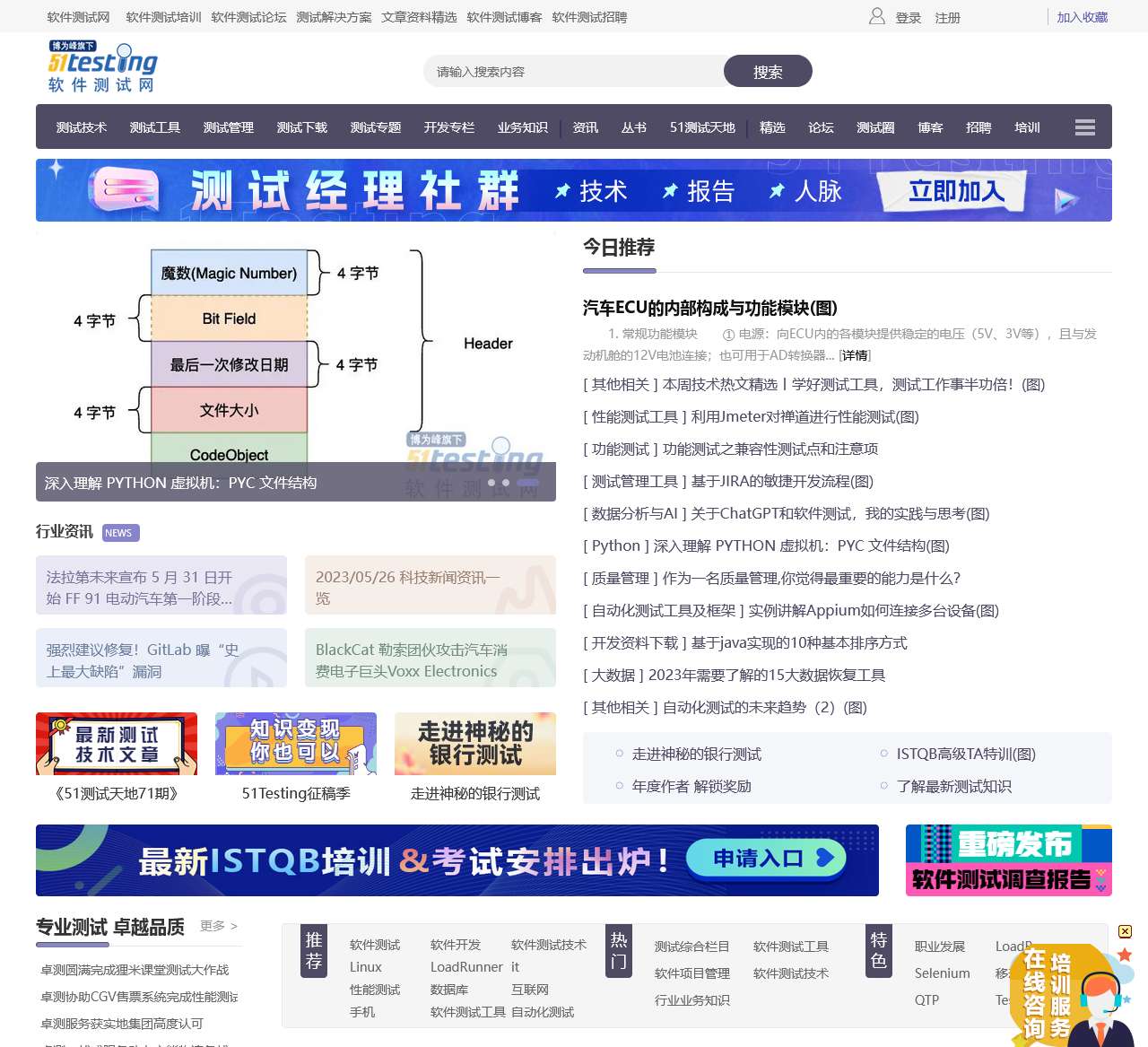Open 丛书 in the navigation bar
The width and height of the screenshot is (1148, 1047).
pos(634,127)
